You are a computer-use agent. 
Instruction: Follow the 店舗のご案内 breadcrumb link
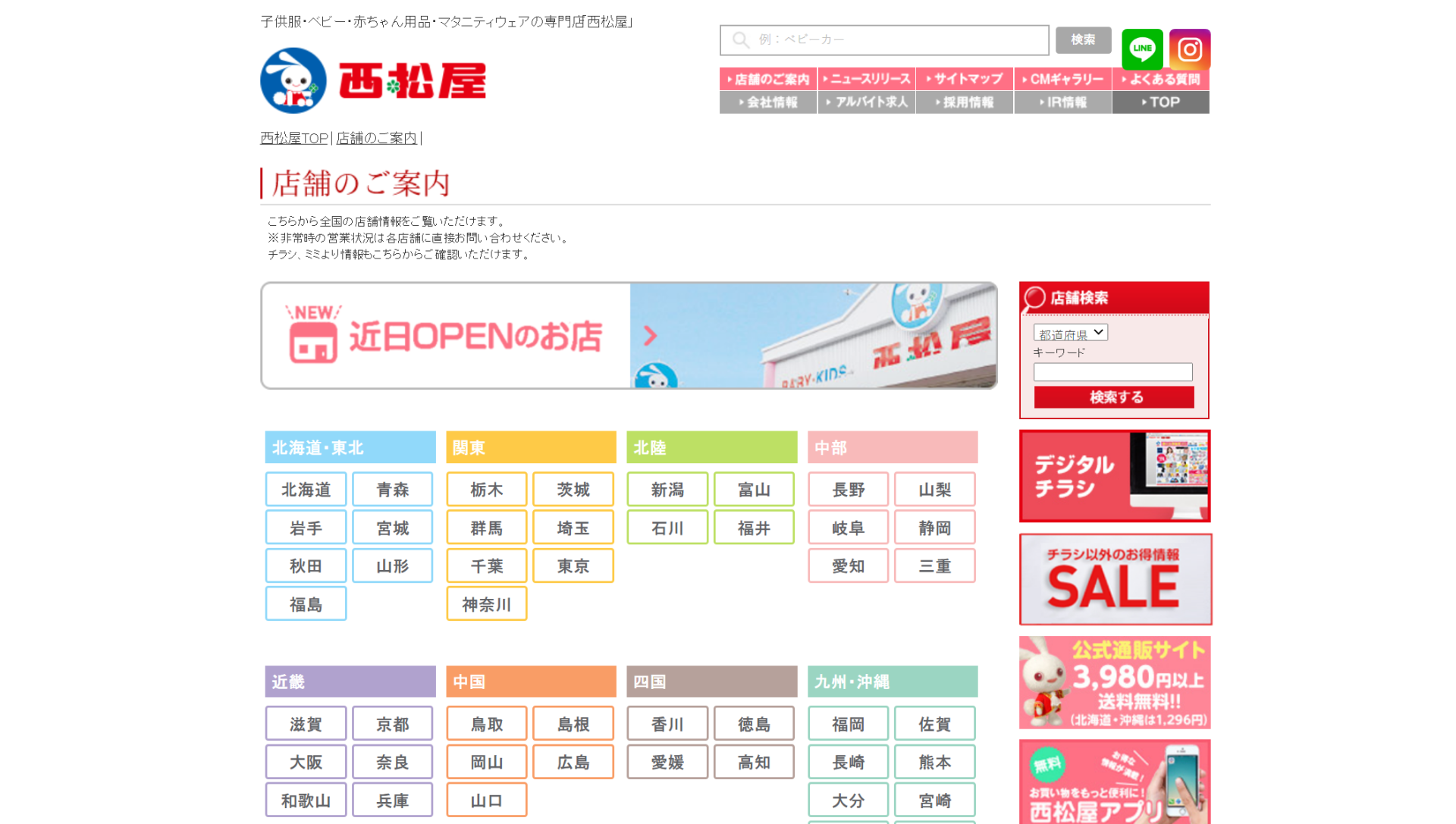pos(376,138)
